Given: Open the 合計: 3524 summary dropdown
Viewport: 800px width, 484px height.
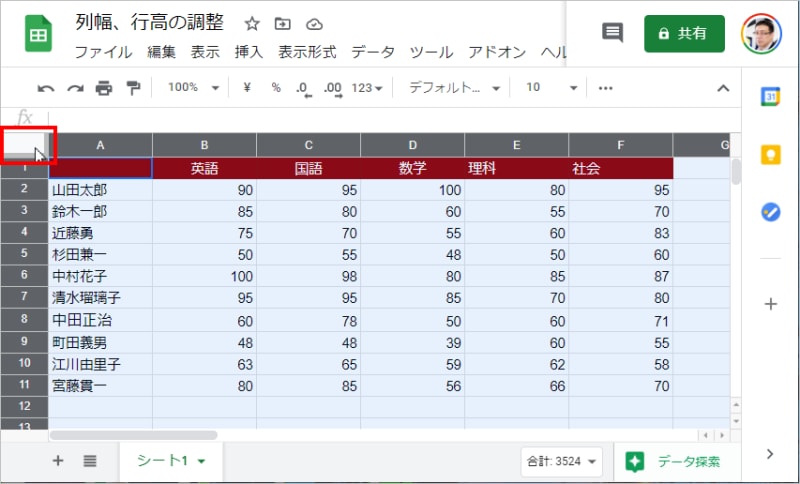Looking at the screenshot, I should pos(561,462).
